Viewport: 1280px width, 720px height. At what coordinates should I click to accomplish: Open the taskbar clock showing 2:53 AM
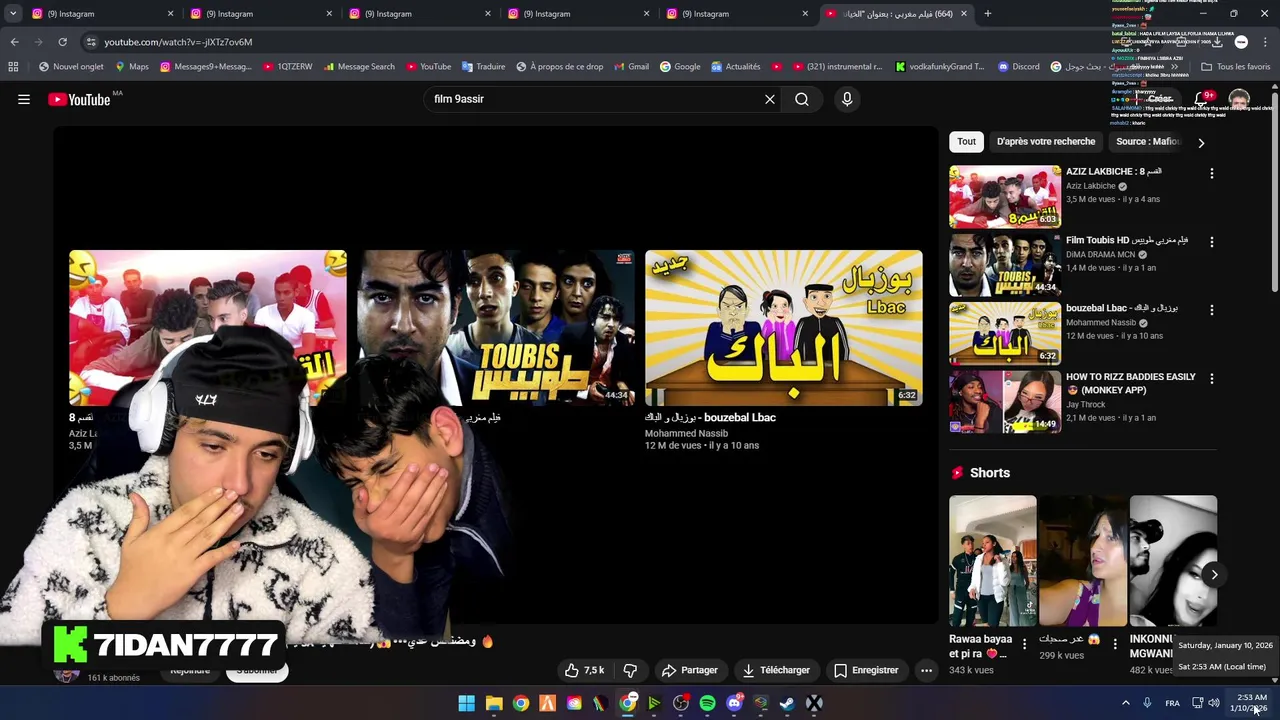point(1250,703)
